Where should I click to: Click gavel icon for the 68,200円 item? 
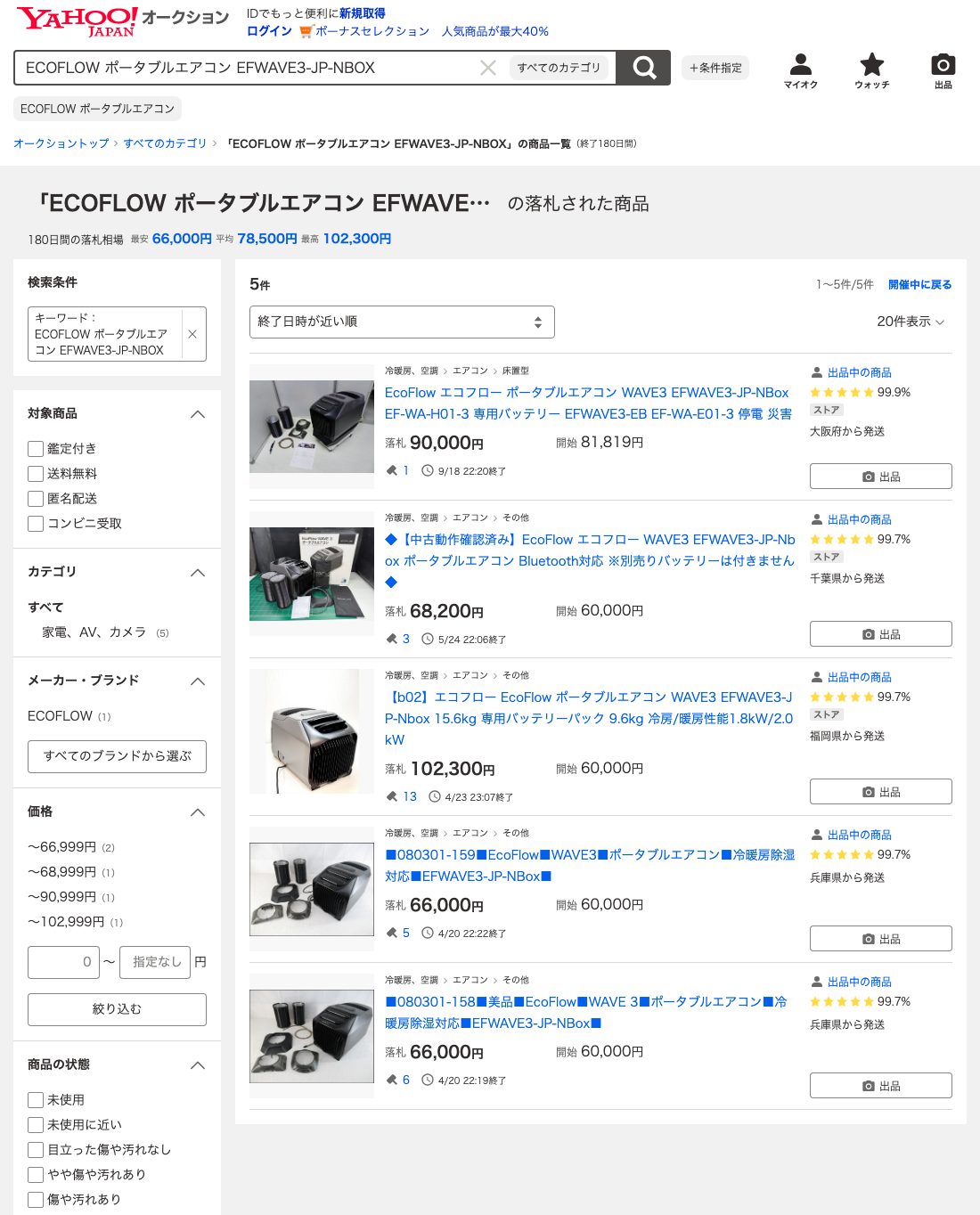click(x=391, y=639)
